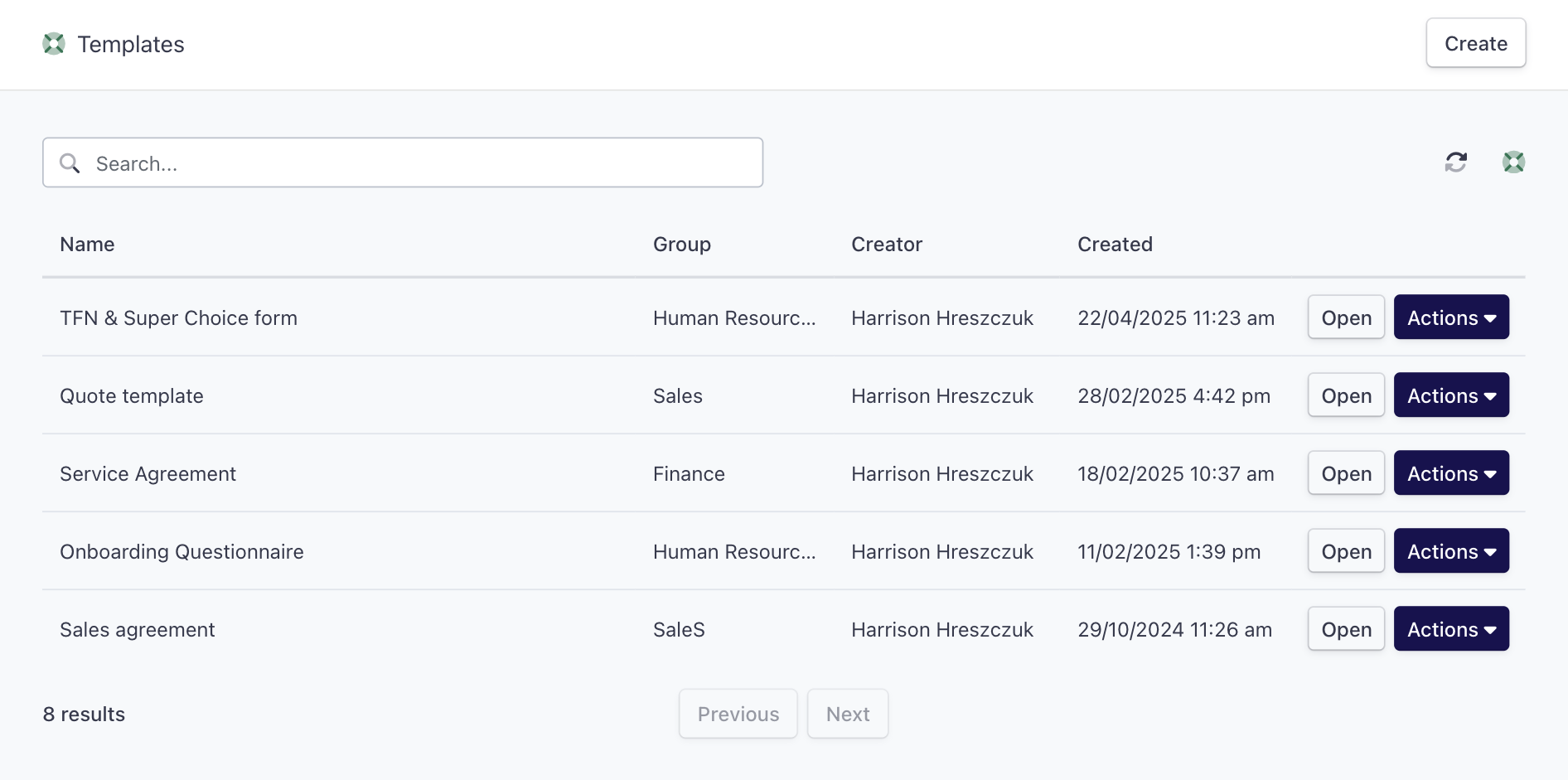Click the Created column header
The width and height of the screenshot is (1568, 780).
1115,245
